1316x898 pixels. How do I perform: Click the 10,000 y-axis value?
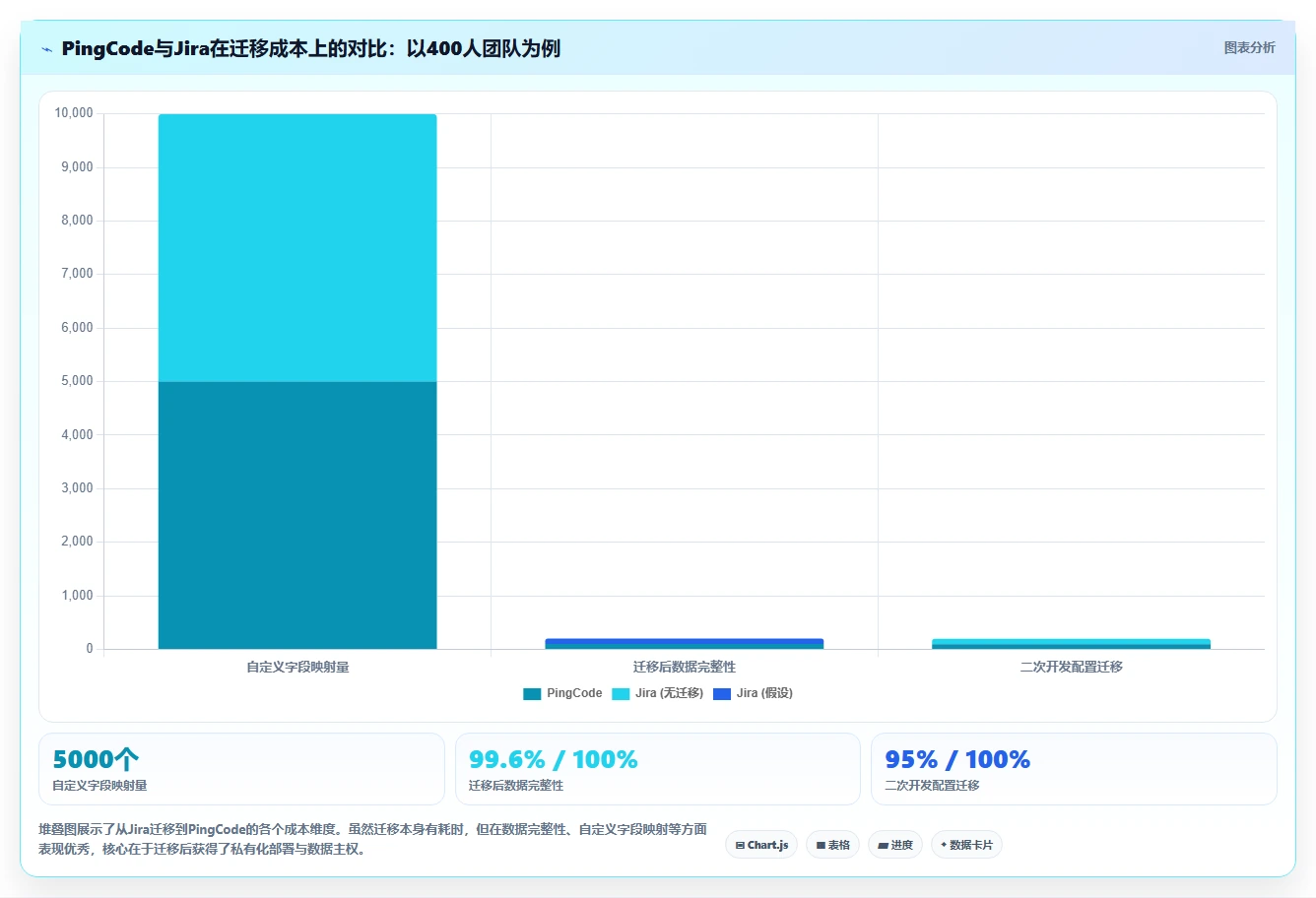(74, 113)
